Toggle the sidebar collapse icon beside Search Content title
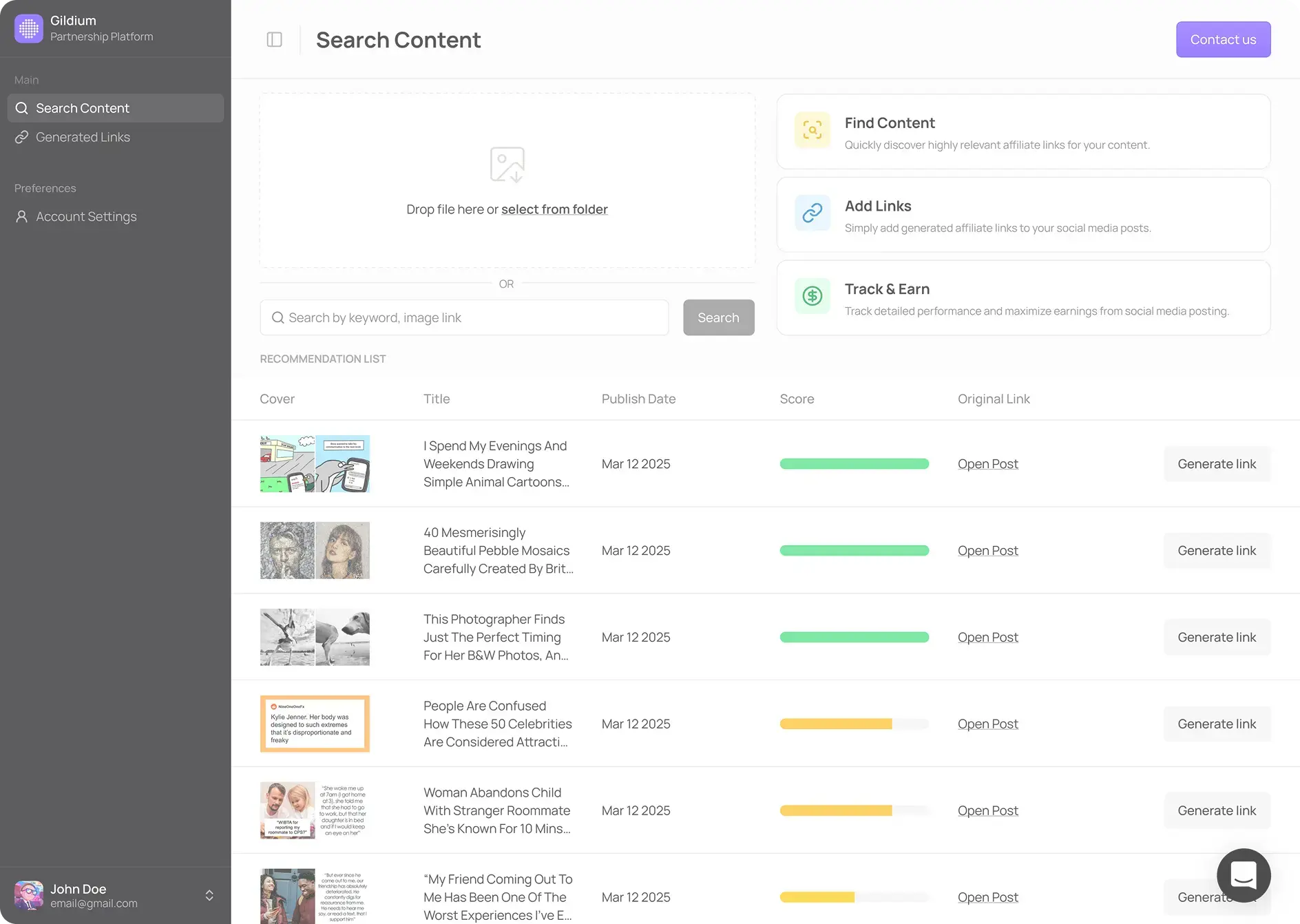The height and width of the screenshot is (924, 1300). (274, 39)
